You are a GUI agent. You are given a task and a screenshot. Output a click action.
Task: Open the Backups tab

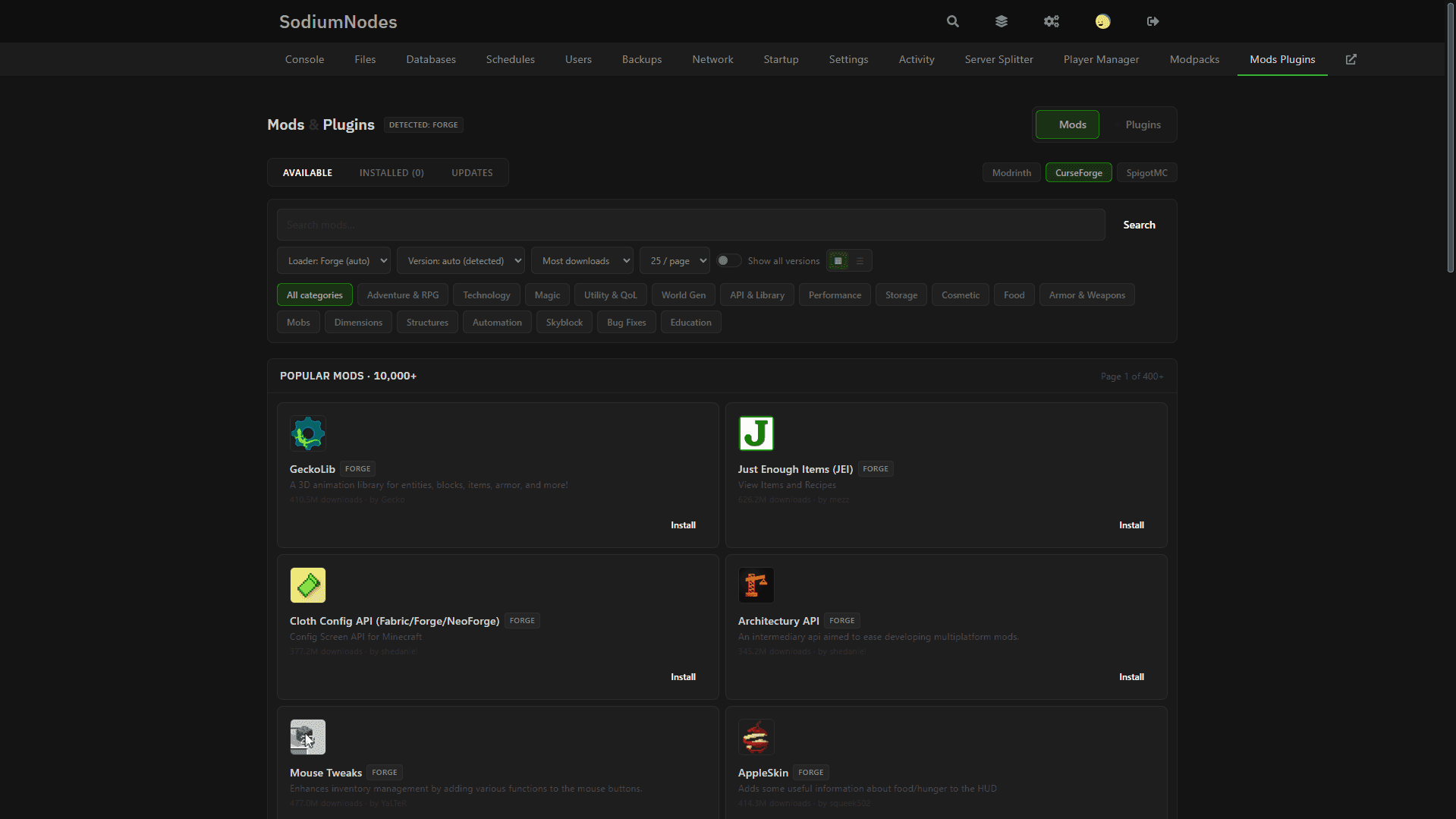point(642,59)
